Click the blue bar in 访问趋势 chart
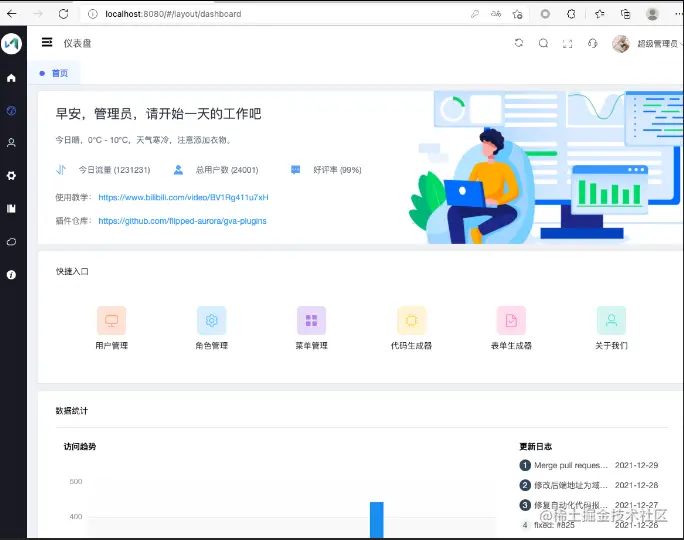This screenshot has width=684, height=540. pos(377,520)
